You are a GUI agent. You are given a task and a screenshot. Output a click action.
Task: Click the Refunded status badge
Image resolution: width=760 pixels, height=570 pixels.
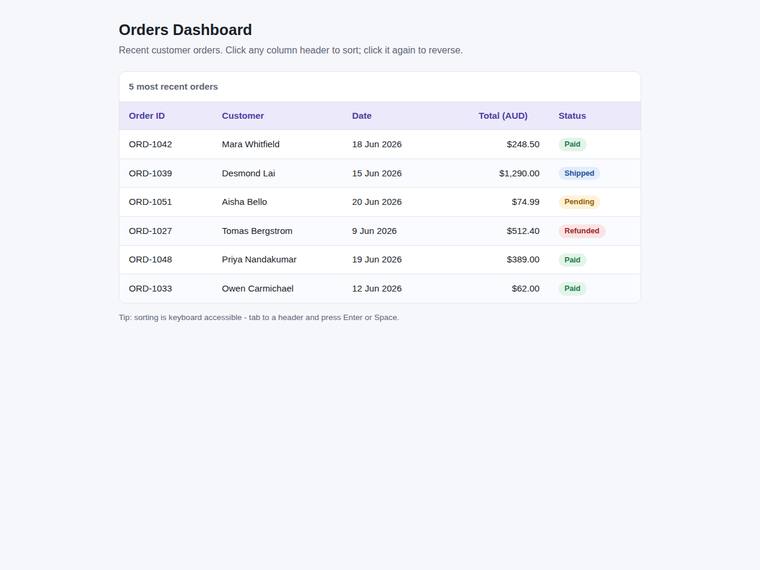(582, 231)
